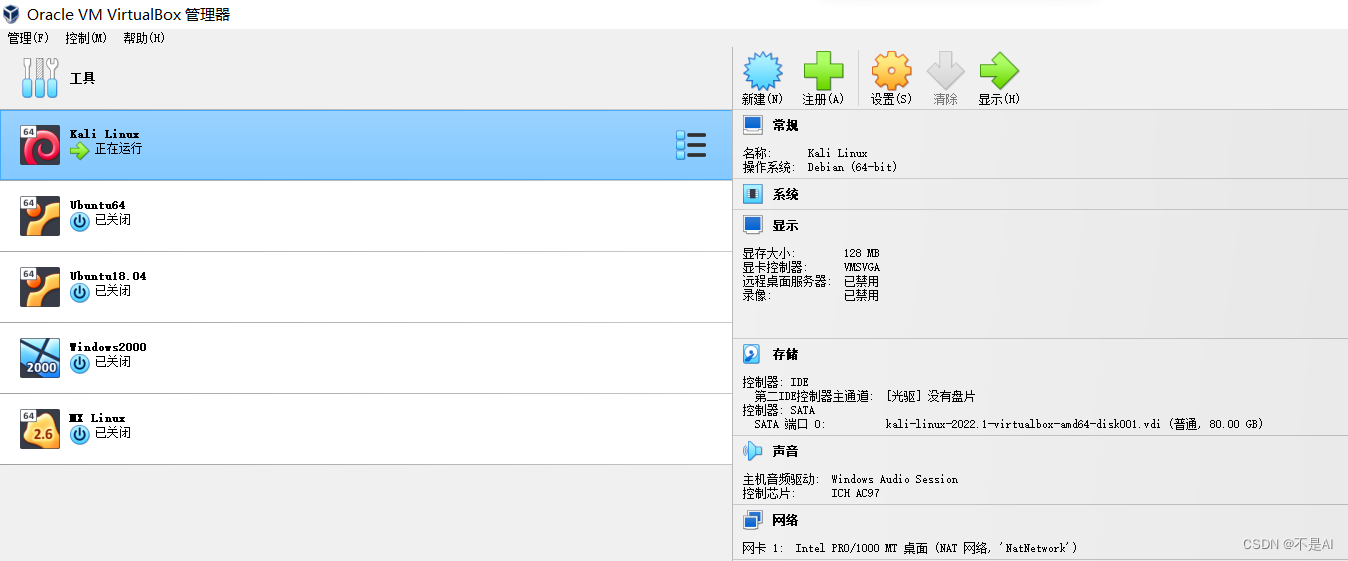This screenshot has width=1348, height=561.
Task: Click the Ubuntu18.04 VM logo icon
Action: (x=40, y=287)
